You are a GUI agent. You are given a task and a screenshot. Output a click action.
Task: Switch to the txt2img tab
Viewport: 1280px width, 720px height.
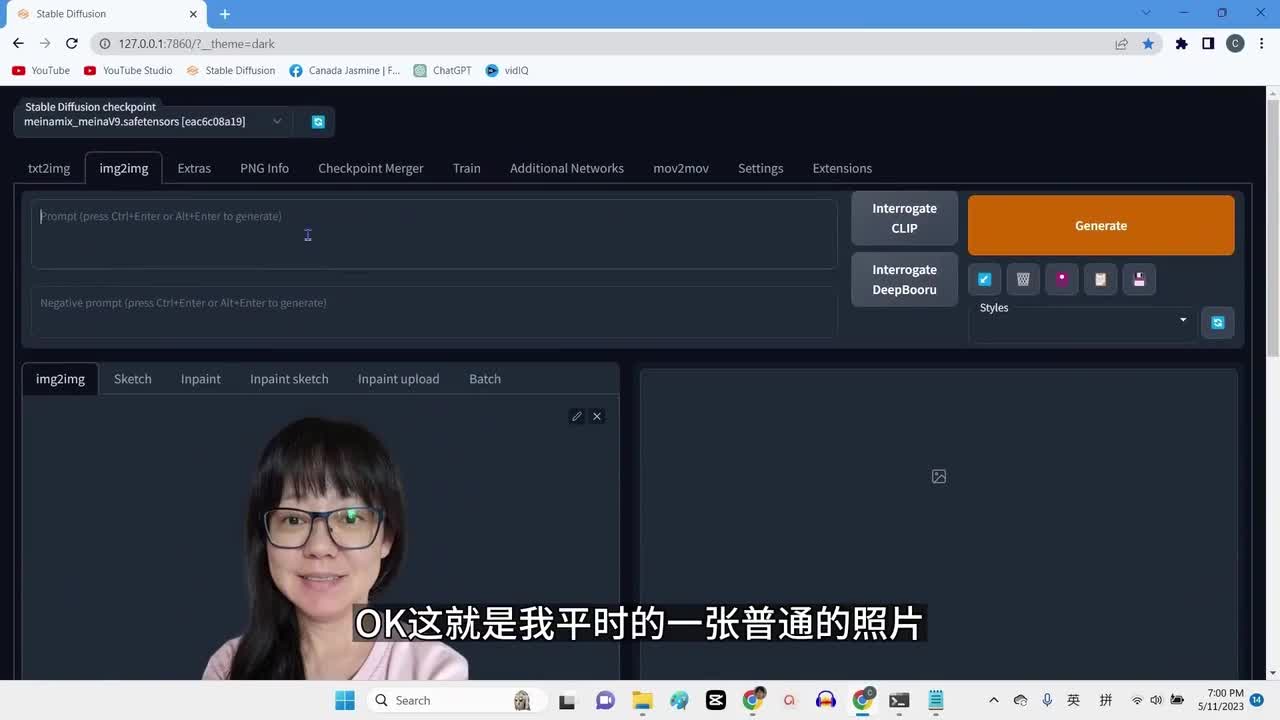coord(49,168)
